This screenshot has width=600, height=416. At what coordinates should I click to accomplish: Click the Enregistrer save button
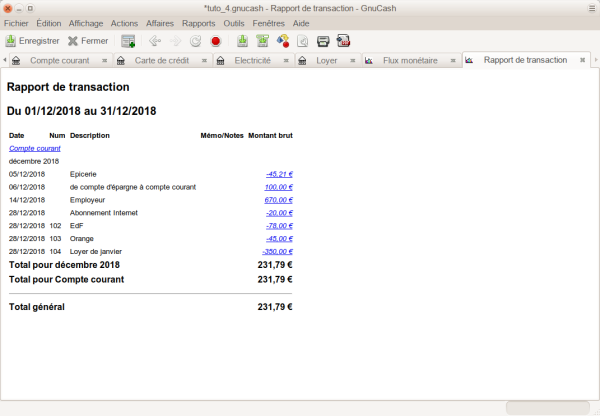32,41
